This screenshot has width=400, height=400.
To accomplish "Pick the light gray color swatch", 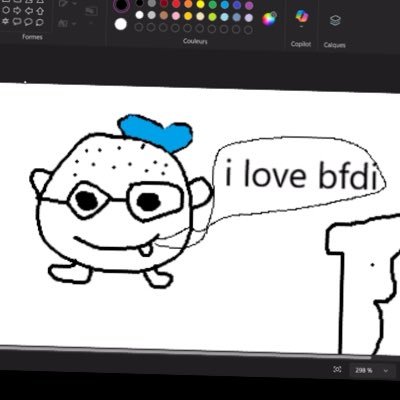I will point(152,15).
